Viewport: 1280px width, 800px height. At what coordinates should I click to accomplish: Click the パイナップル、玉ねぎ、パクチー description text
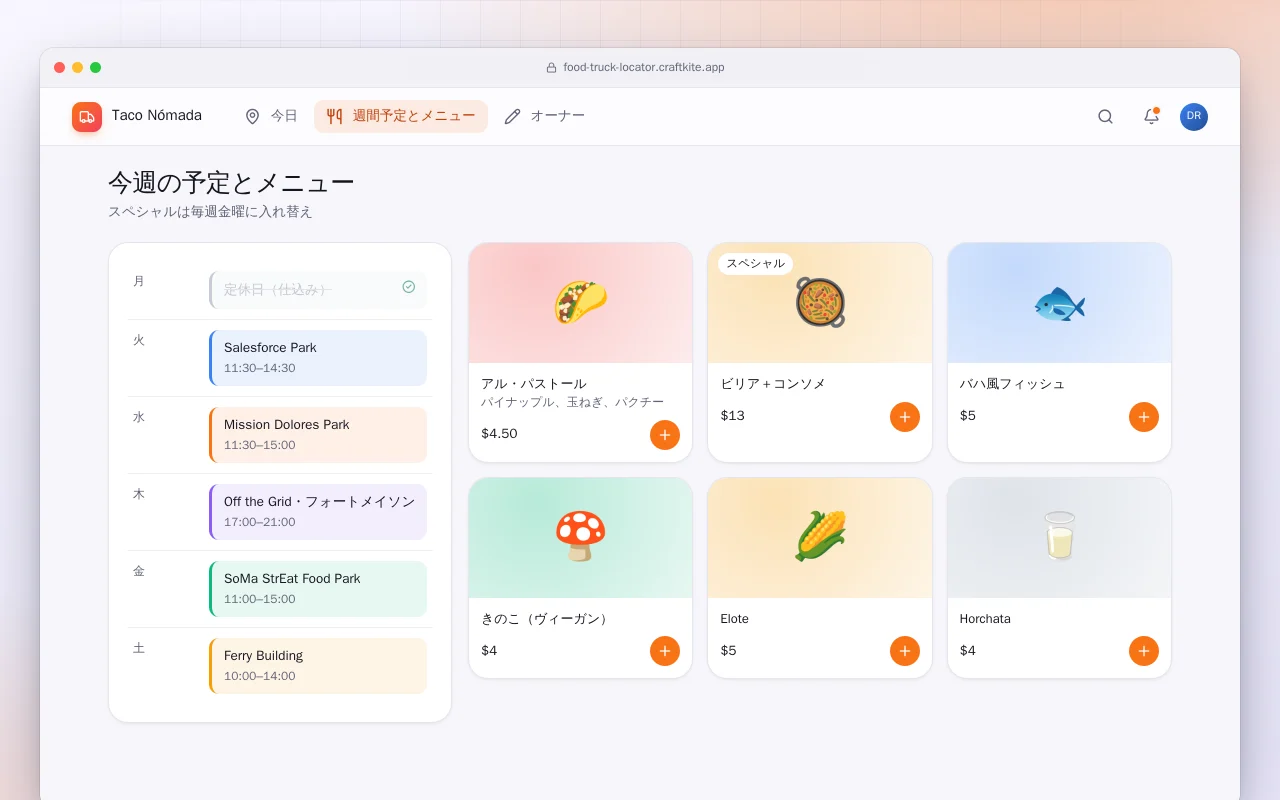pyautogui.click(x=572, y=402)
